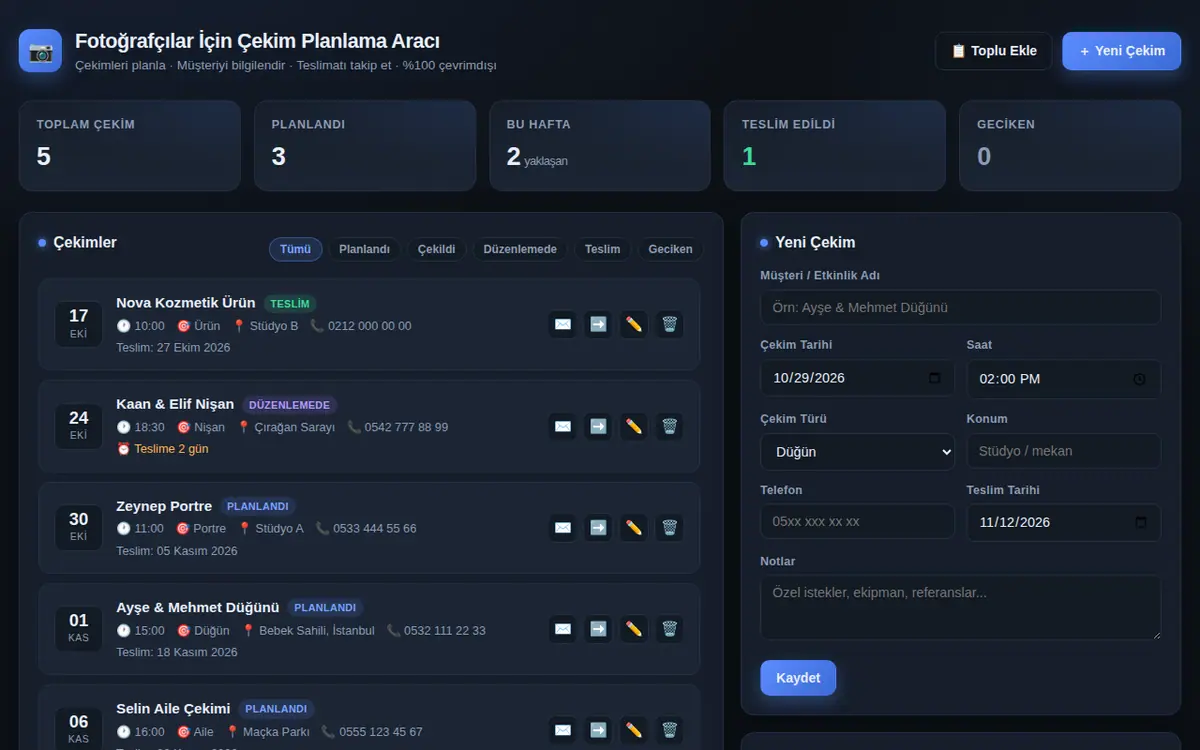Focus the Müşteri / Etkinlik Adı field
This screenshot has height=750, width=1200.
click(961, 307)
